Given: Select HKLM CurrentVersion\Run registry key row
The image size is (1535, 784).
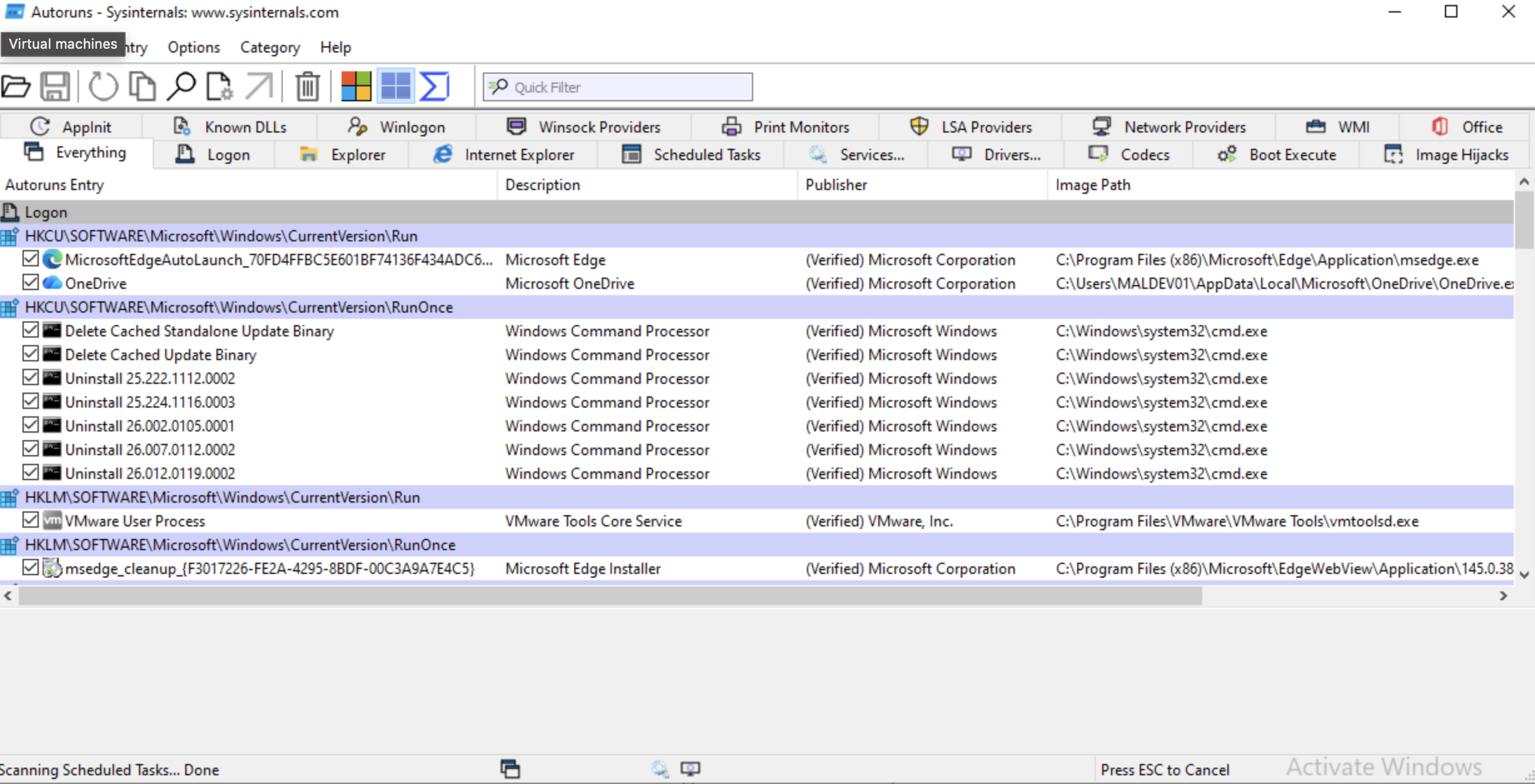Looking at the screenshot, I should click(222, 498).
